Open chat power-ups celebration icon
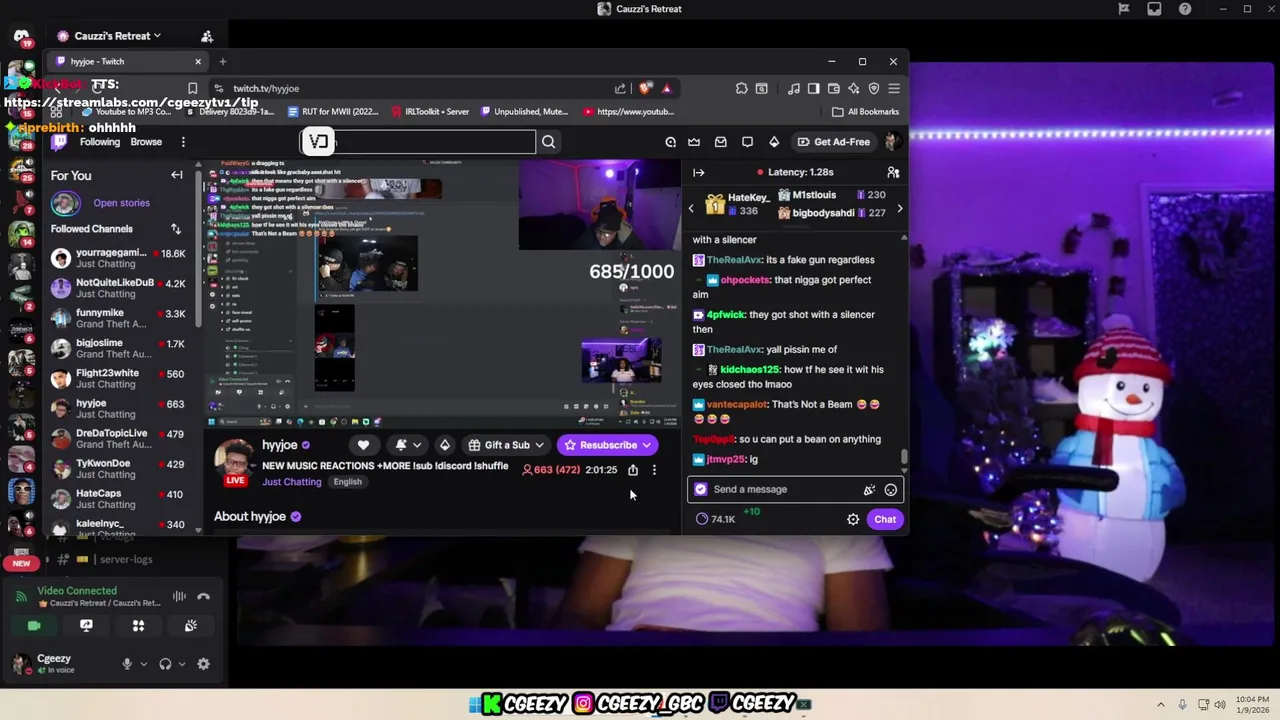This screenshot has width=1280, height=720. [869, 490]
